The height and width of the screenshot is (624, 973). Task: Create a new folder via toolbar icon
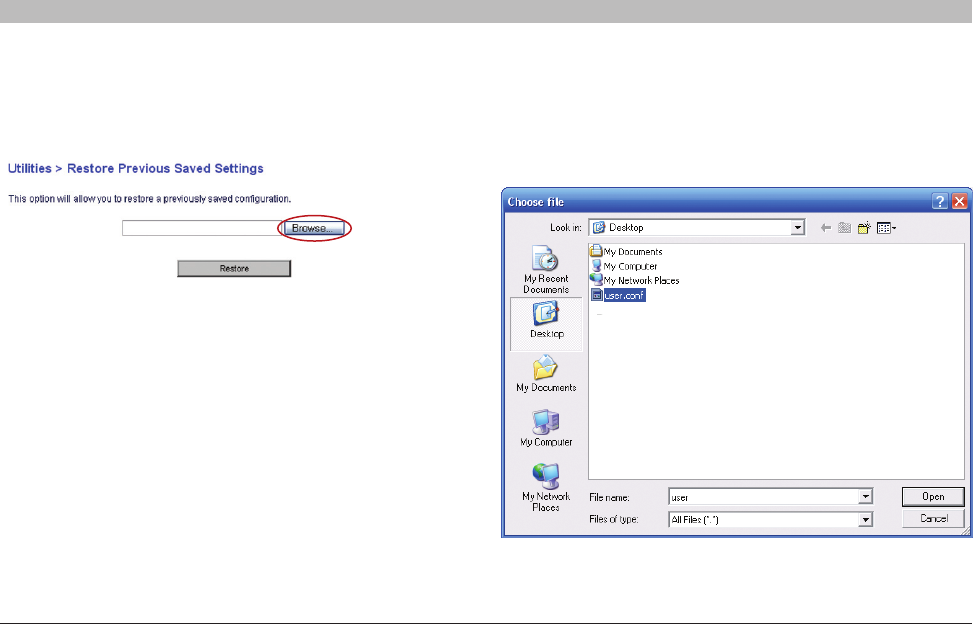click(x=864, y=228)
